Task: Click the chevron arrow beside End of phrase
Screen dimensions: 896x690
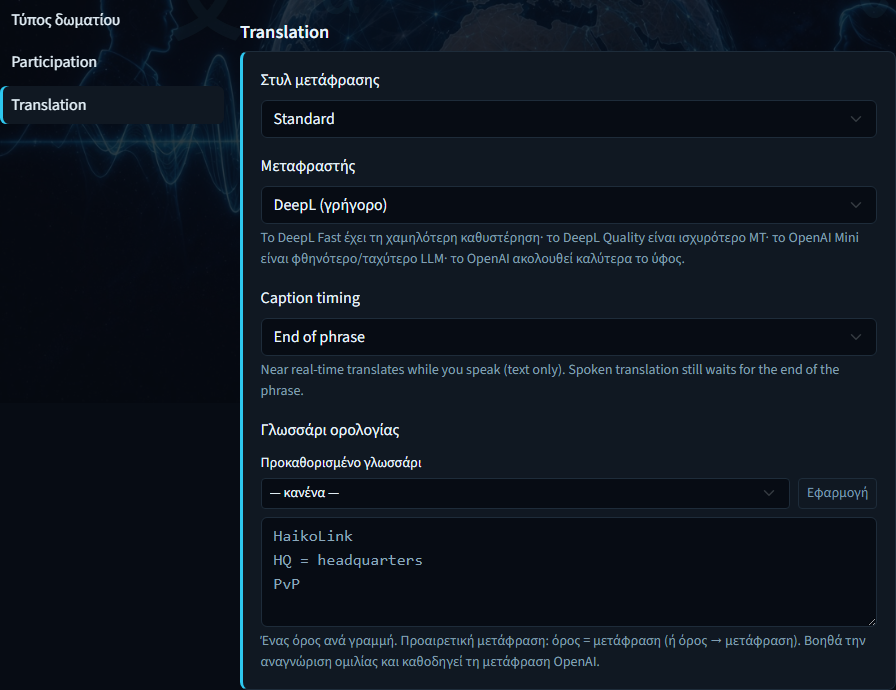Action: [x=855, y=337]
